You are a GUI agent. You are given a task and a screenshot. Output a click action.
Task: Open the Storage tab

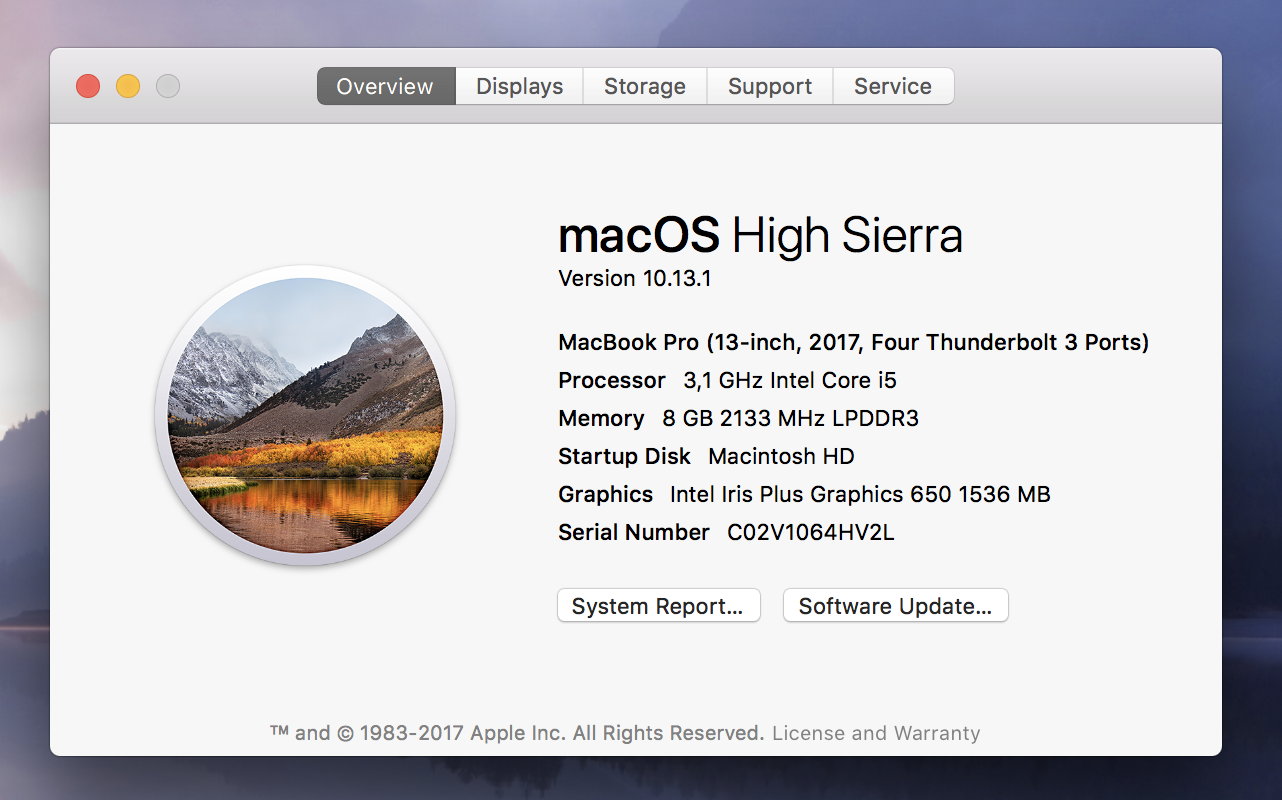(645, 86)
